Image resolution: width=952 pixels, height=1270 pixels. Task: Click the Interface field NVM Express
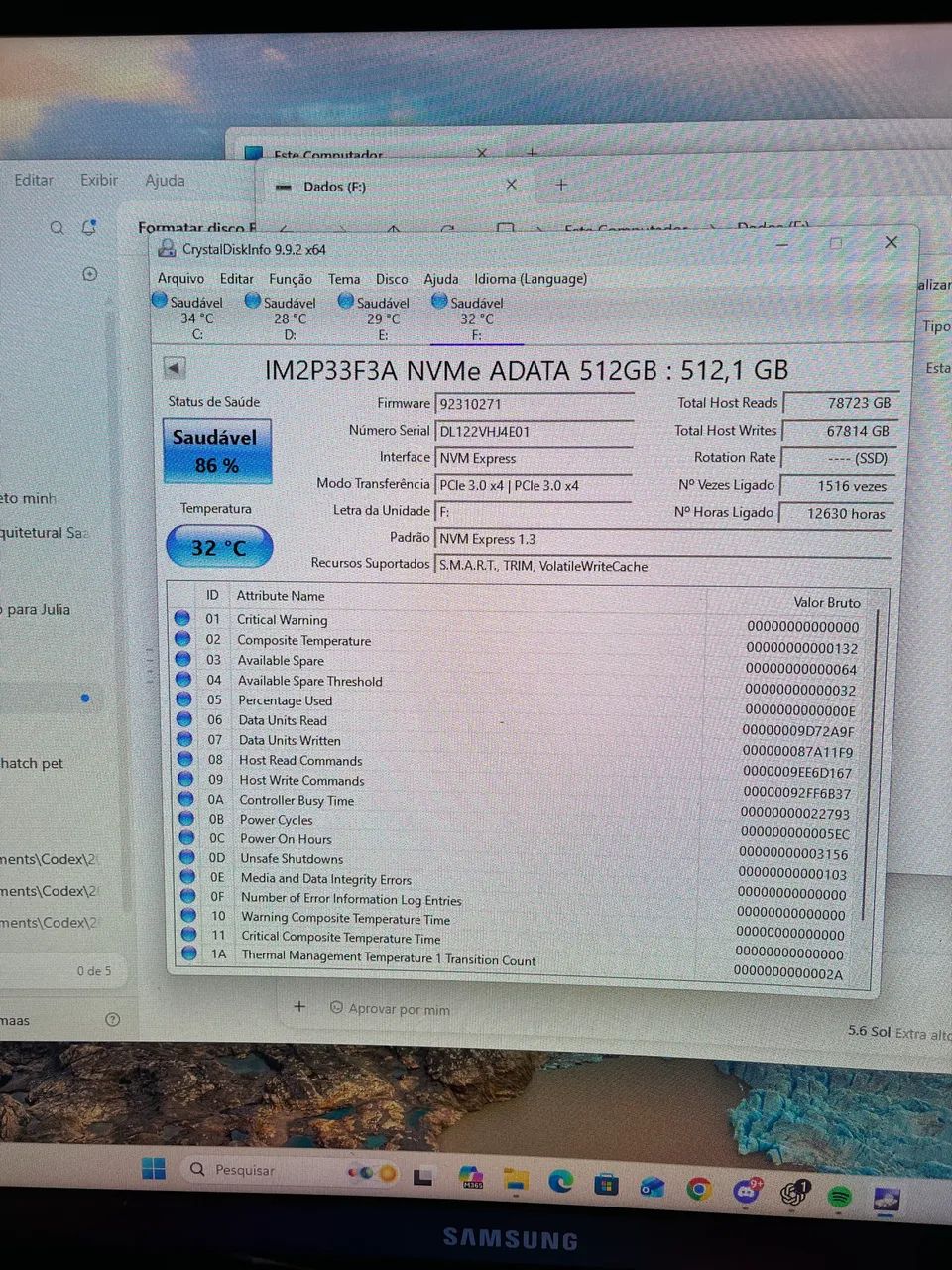click(534, 458)
